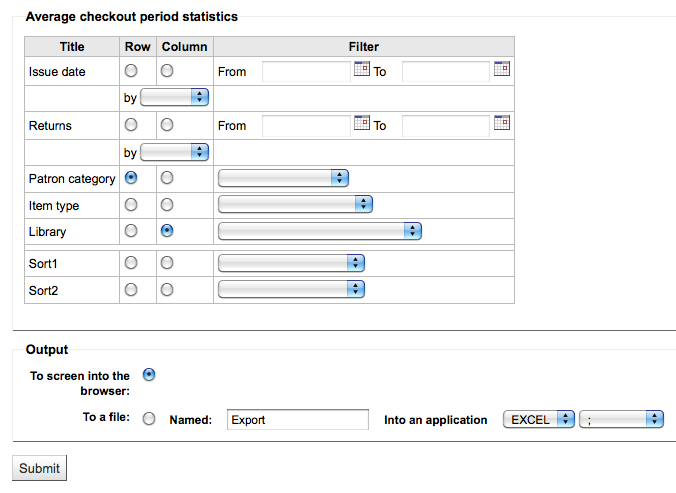Open the delimiter semicolon dropdown

coord(621,419)
